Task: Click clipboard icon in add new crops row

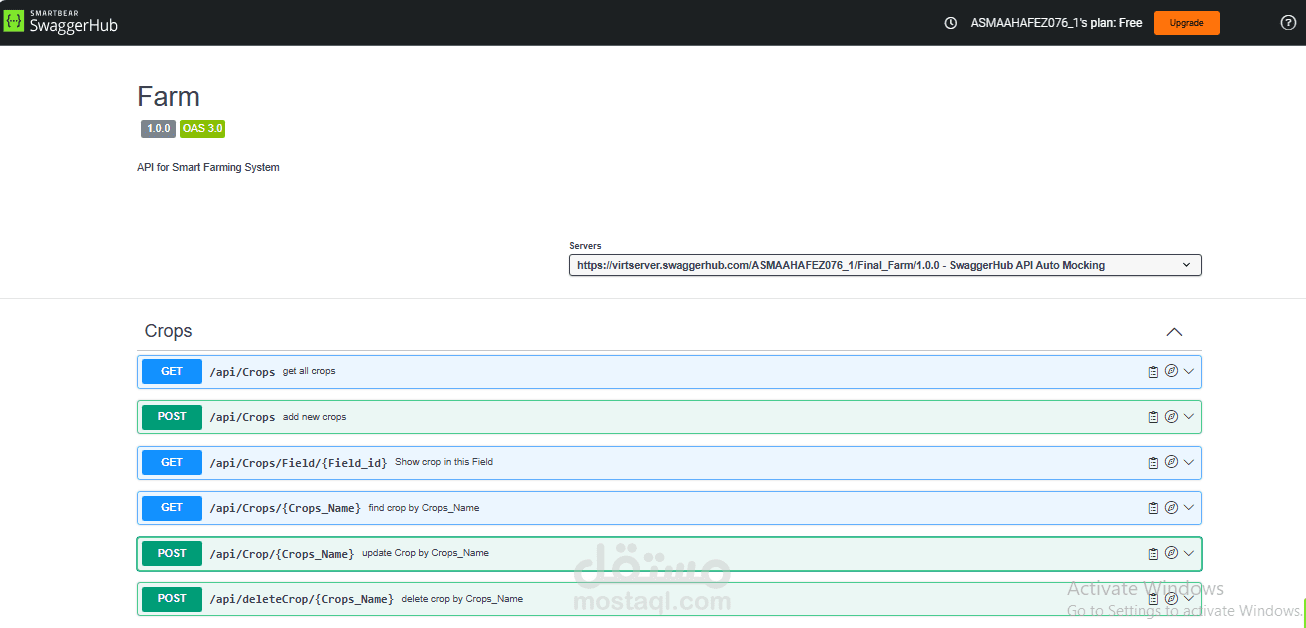Action: [1153, 417]
